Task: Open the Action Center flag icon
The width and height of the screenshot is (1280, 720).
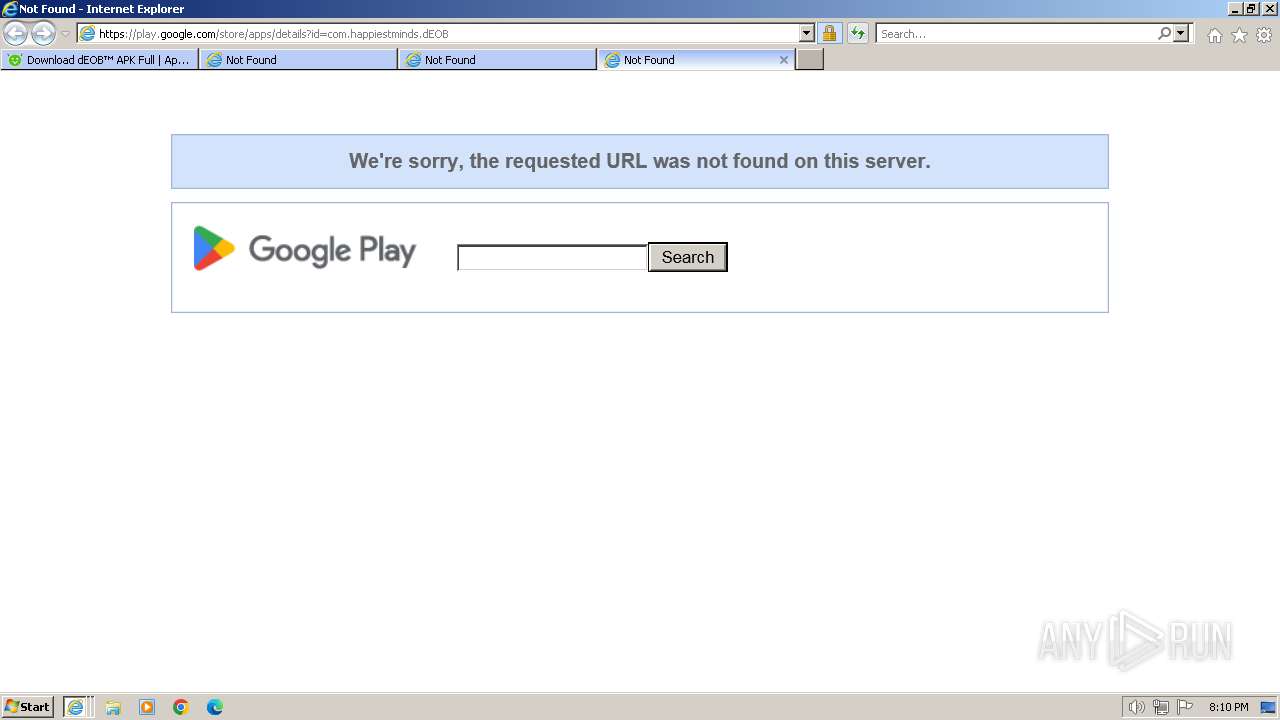Action: [x=1185, y=707]
